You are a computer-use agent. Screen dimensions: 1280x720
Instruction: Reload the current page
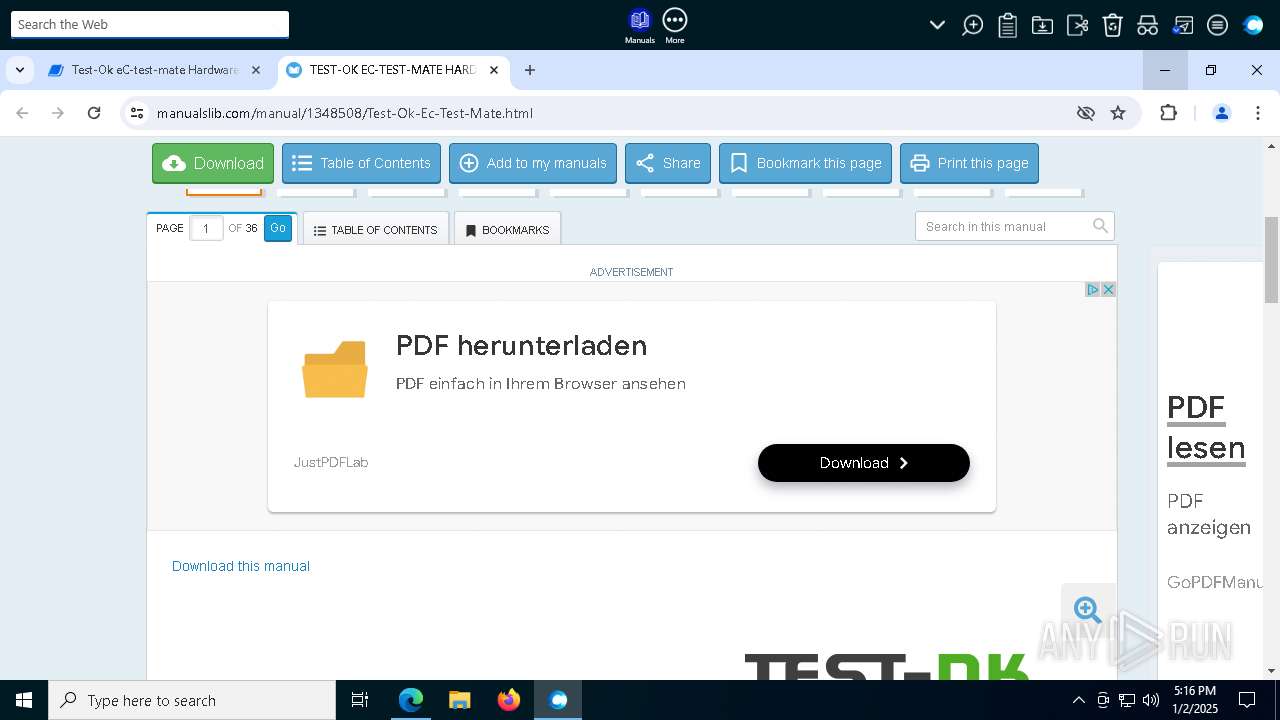click(x=94, y=113)
